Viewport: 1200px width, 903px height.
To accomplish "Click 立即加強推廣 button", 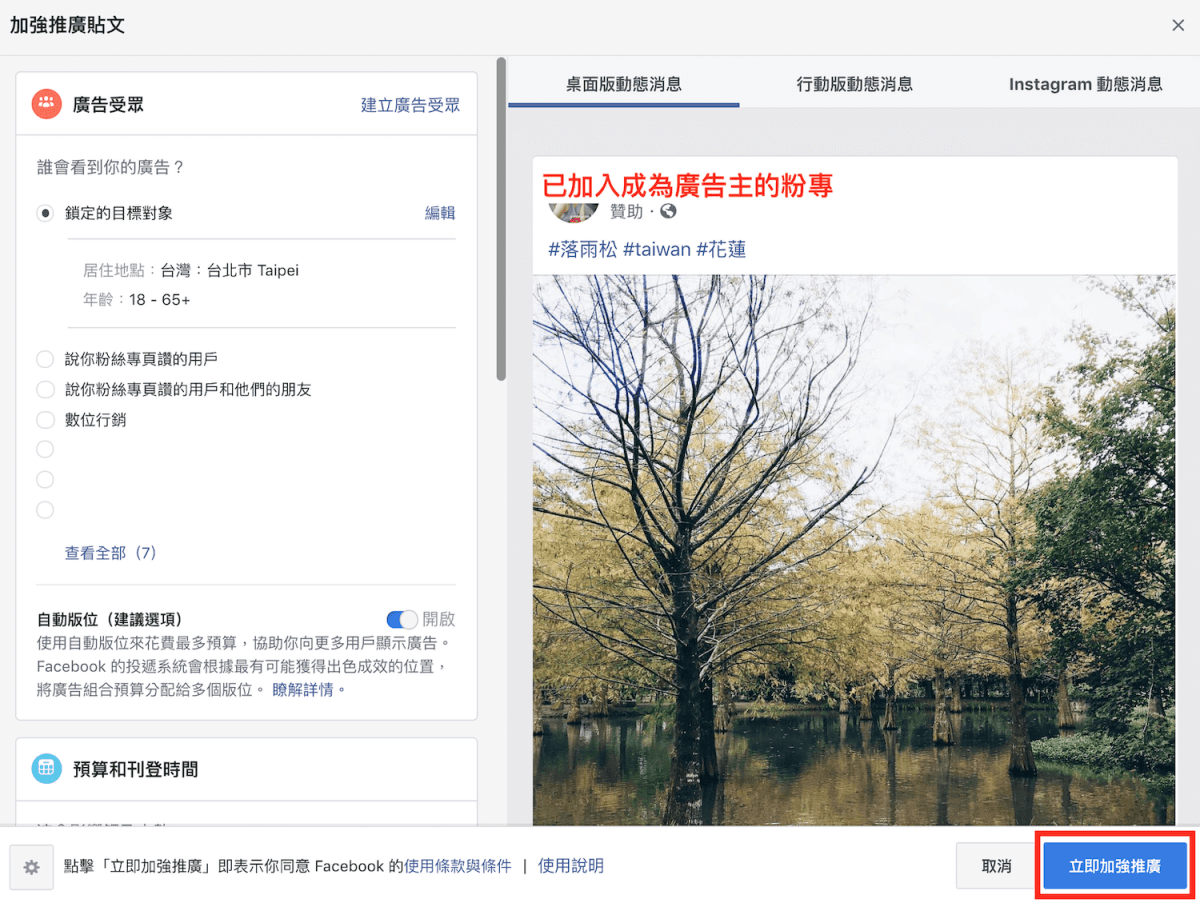I will click(1115, 866).
